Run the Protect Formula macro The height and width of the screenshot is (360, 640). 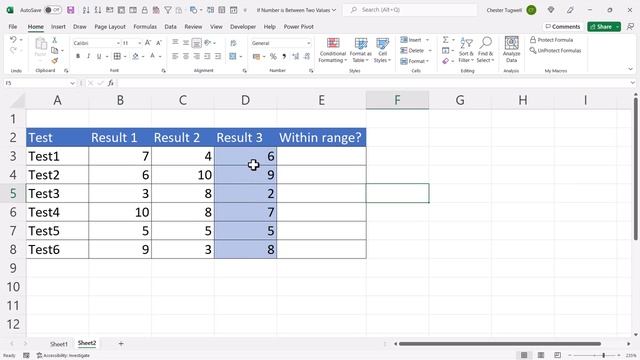point(551,40)
